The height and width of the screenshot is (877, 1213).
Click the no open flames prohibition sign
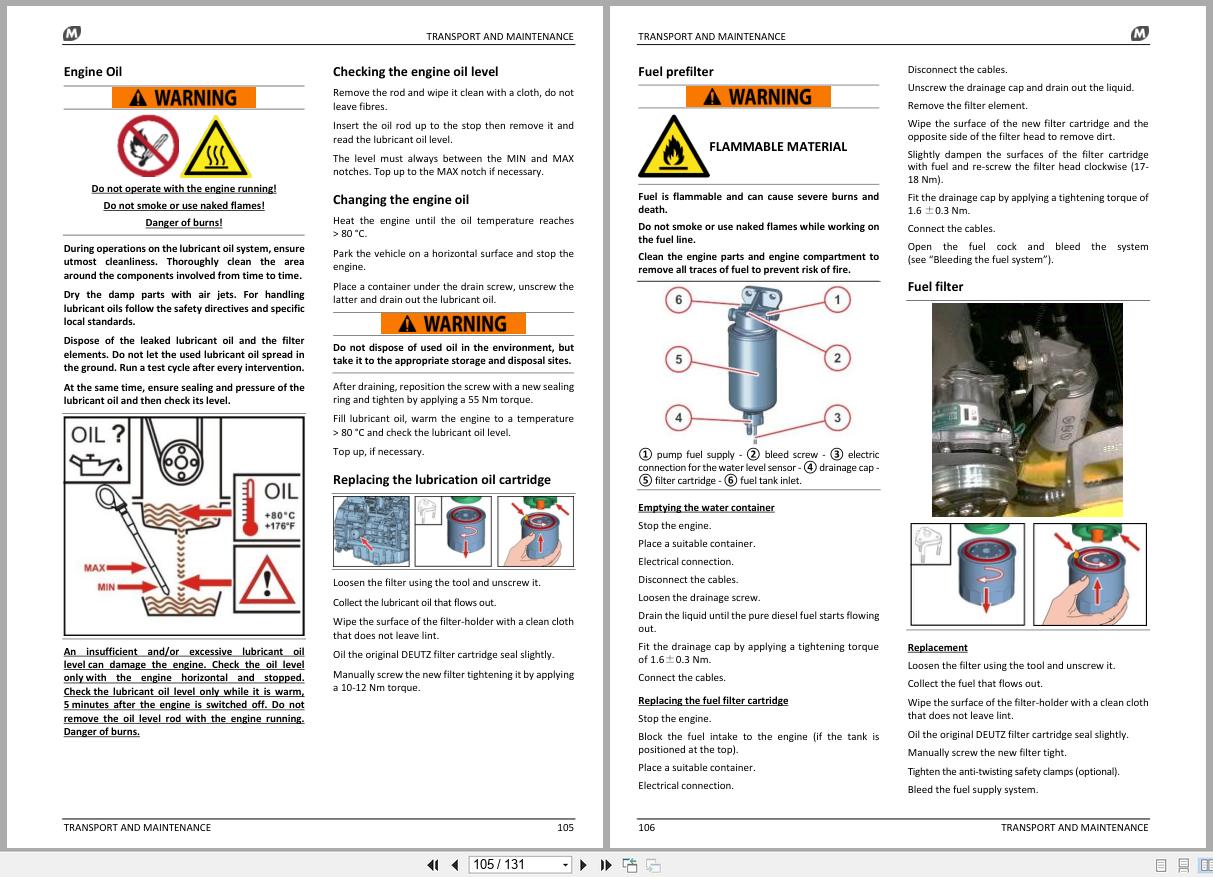[x=148, y=147]
